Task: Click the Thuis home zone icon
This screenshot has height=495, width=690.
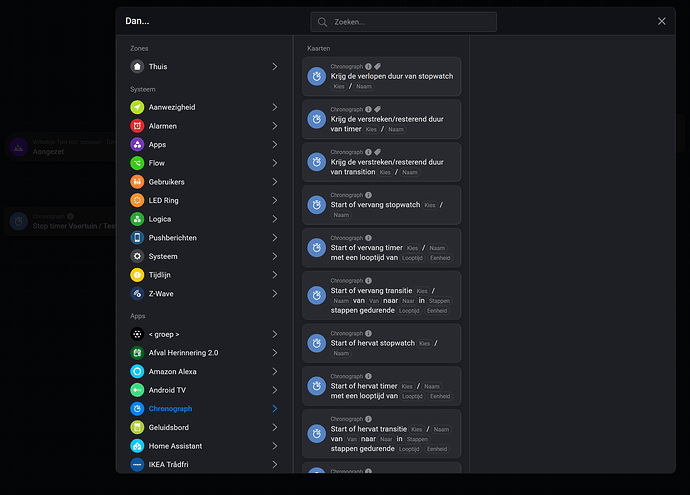Action: pyautogui.click(x=137, y=66)
